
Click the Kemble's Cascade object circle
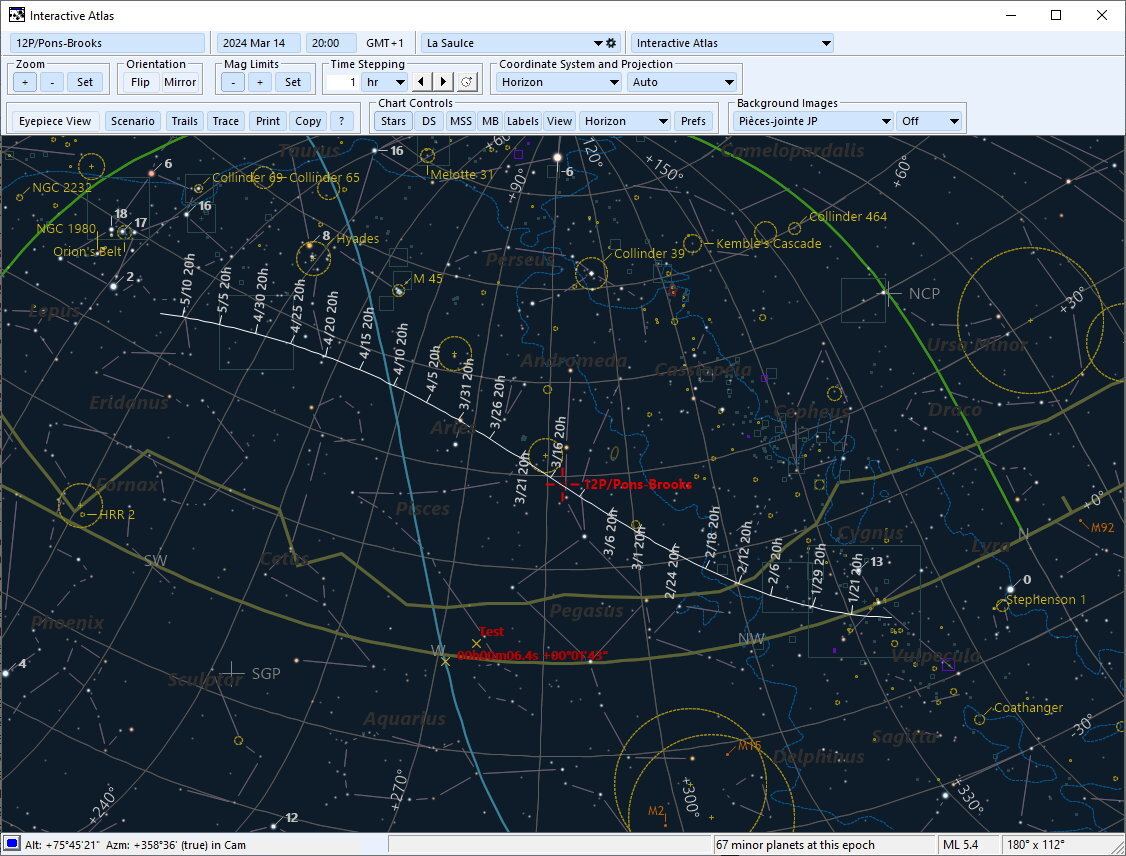(x=692, y=243)
